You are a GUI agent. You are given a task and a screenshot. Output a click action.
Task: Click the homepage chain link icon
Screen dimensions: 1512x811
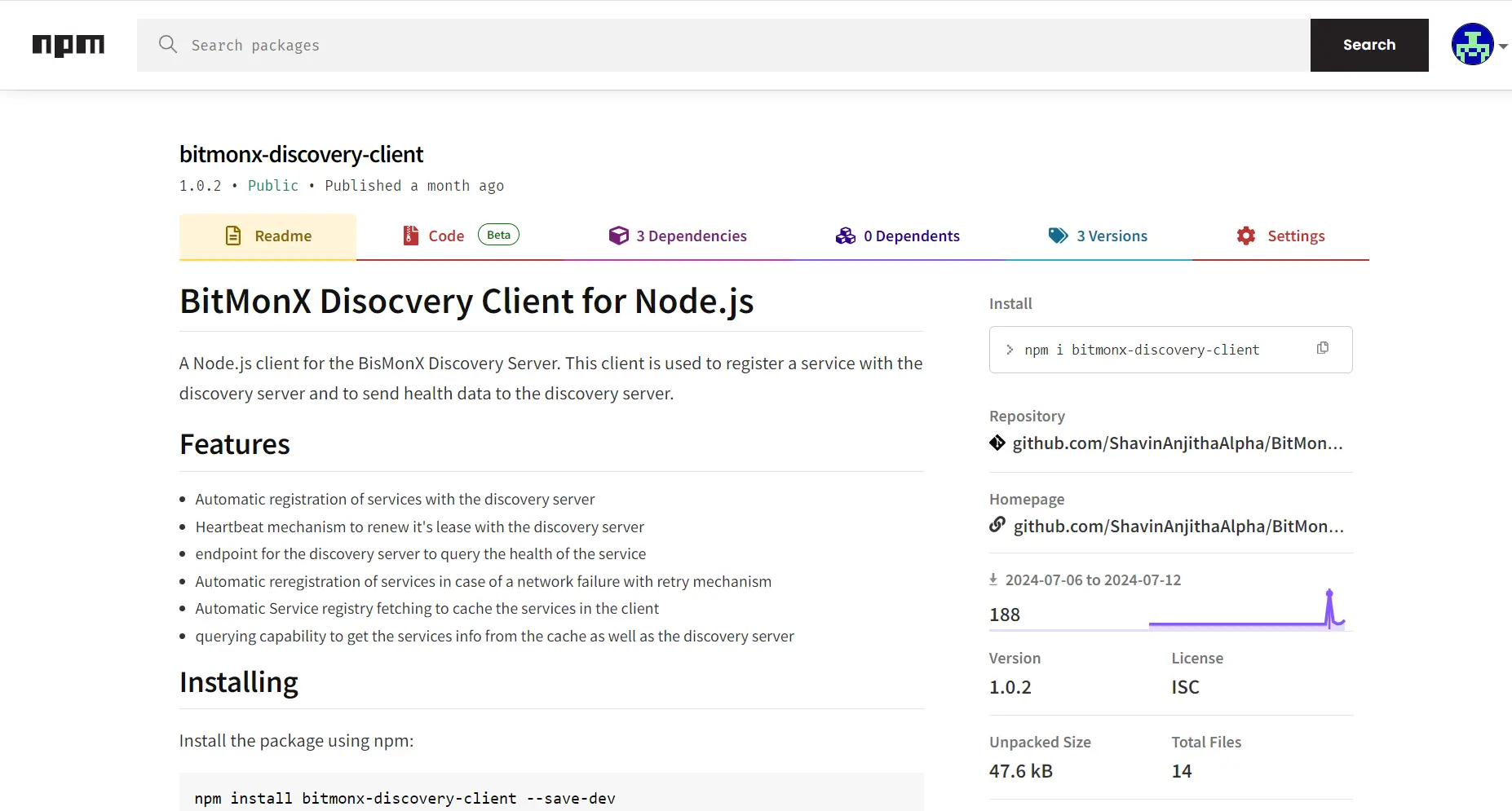click(x=997, y=525)
